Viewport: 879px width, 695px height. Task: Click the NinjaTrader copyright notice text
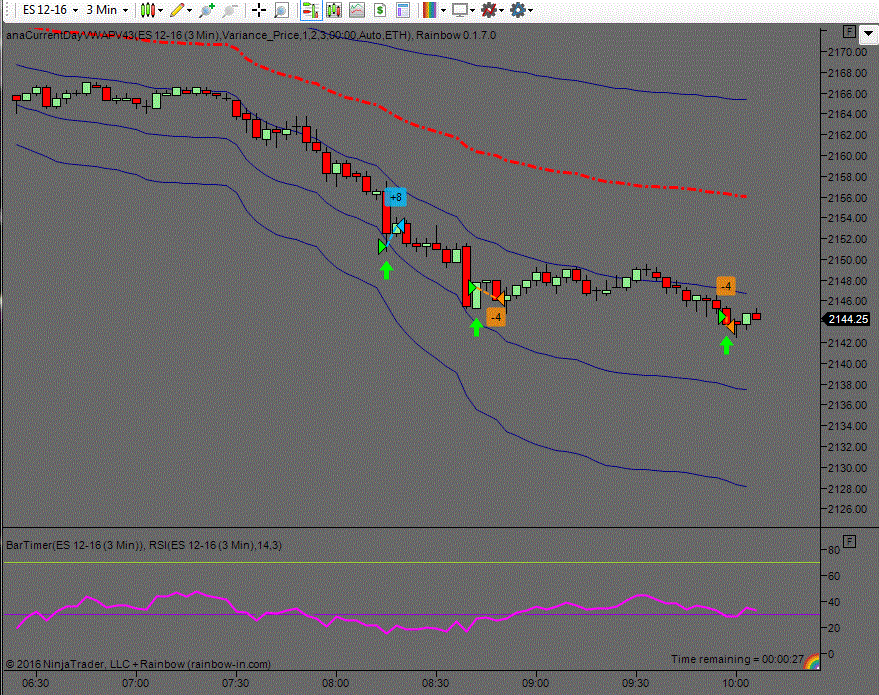(138, 664)
